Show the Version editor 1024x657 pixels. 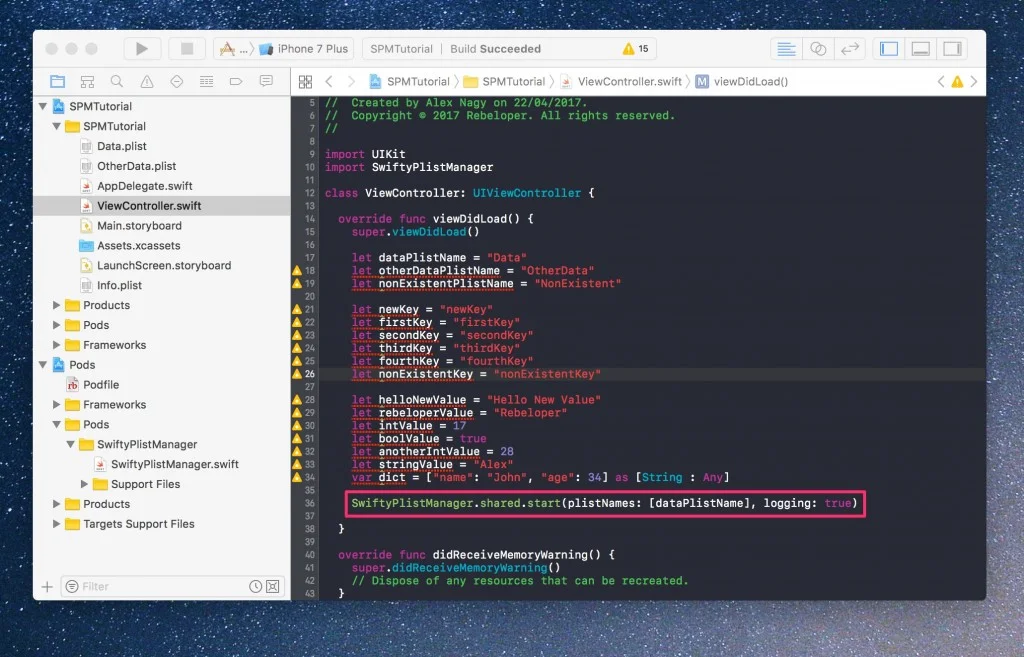(x=850, y=49)
